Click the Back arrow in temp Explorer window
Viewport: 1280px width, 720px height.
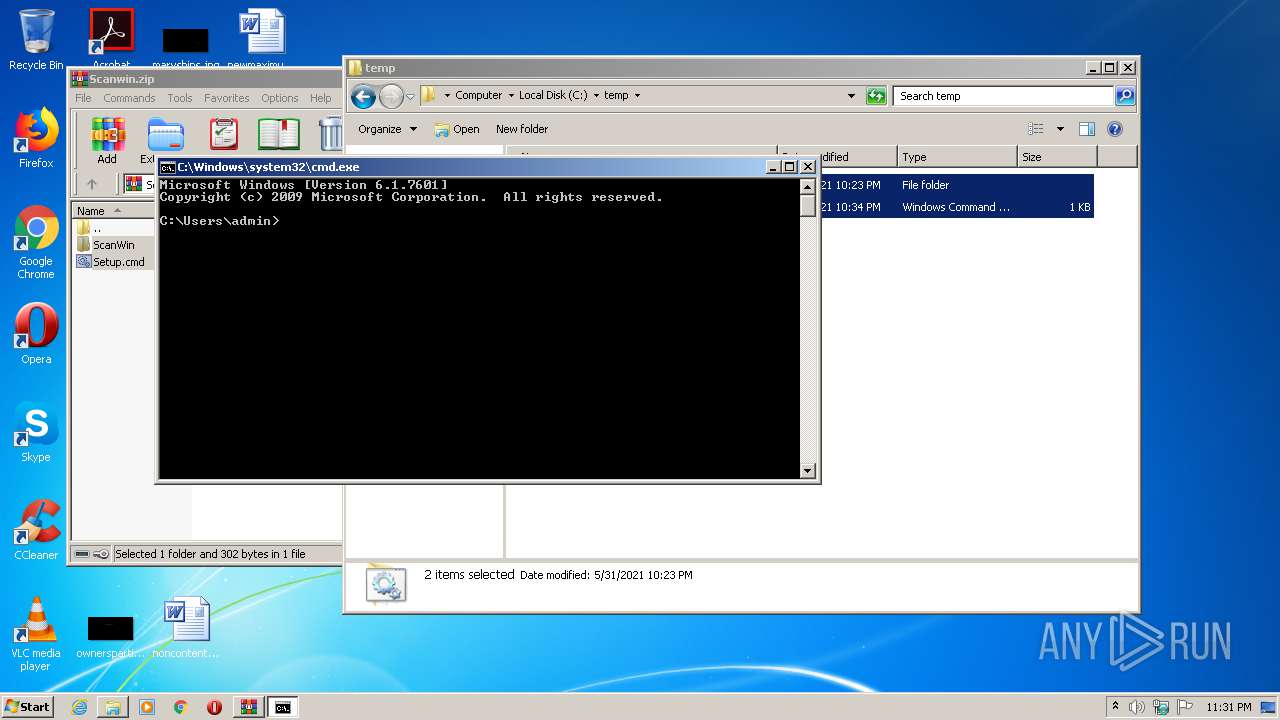(x=363, y=96)
